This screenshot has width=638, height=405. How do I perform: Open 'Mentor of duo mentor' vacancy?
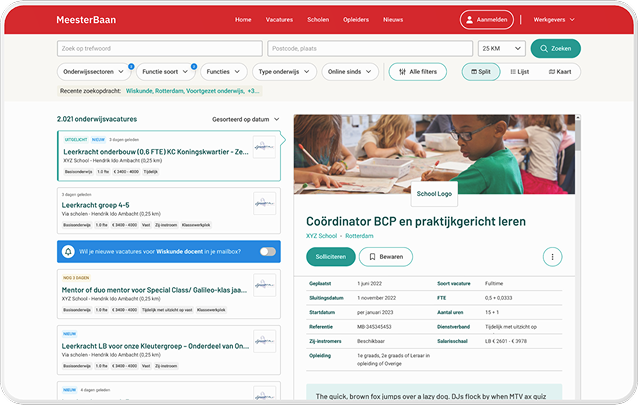154,290
